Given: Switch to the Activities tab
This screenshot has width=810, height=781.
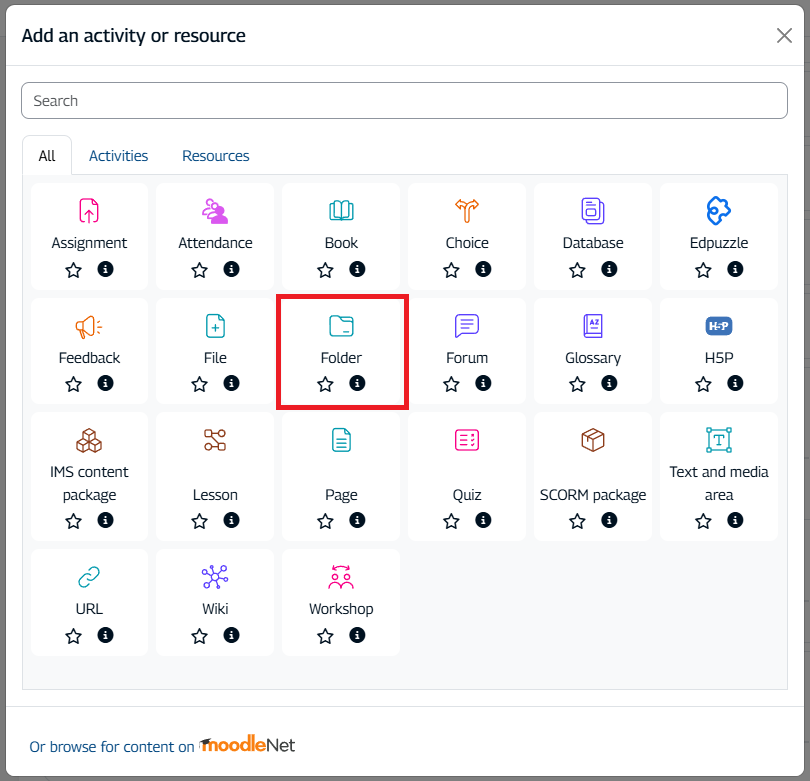Looking at the screenshot, I should (118, 156).
